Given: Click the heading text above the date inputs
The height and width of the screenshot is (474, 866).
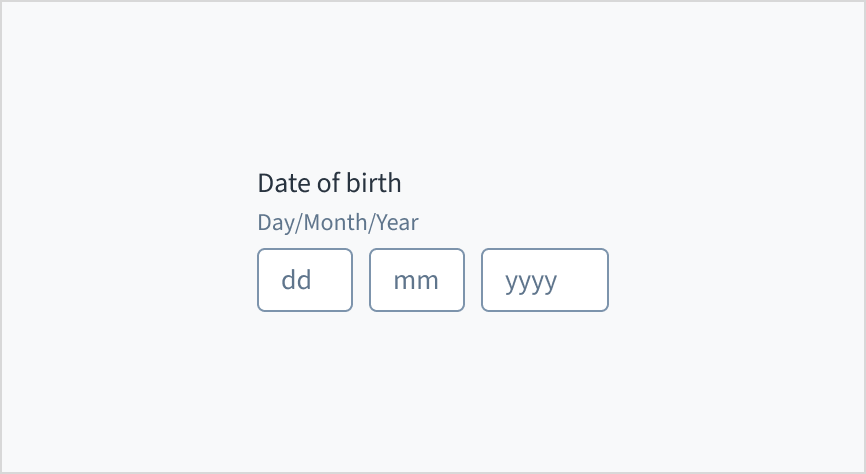Looking at the screenshot, I should [329, 183].
